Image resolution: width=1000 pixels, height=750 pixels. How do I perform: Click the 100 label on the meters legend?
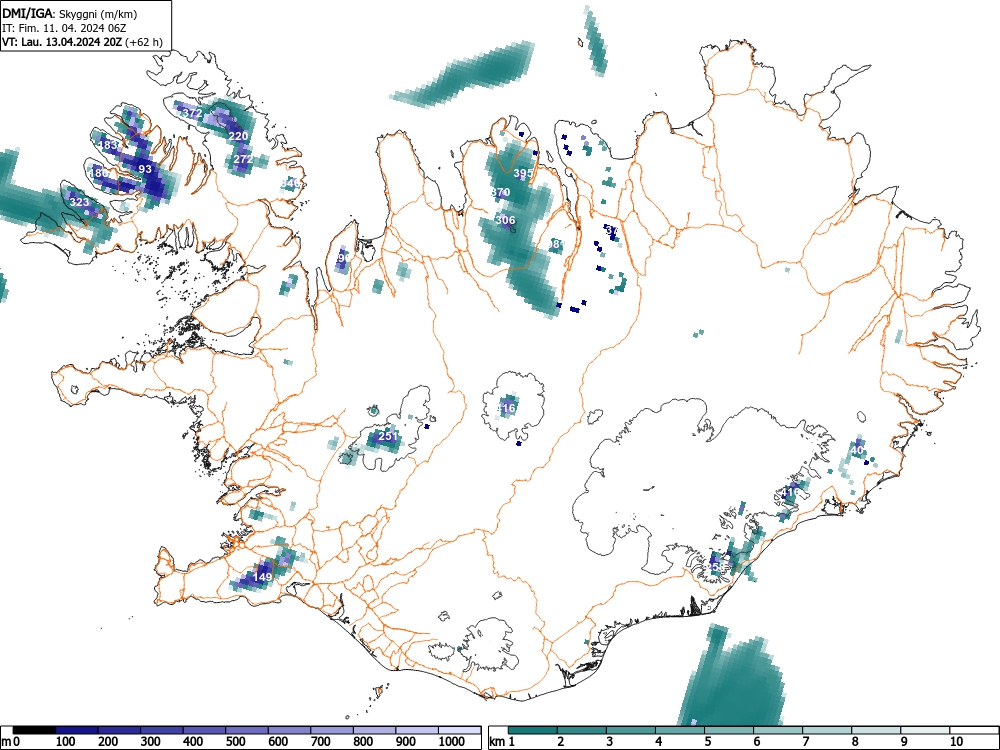66,742
